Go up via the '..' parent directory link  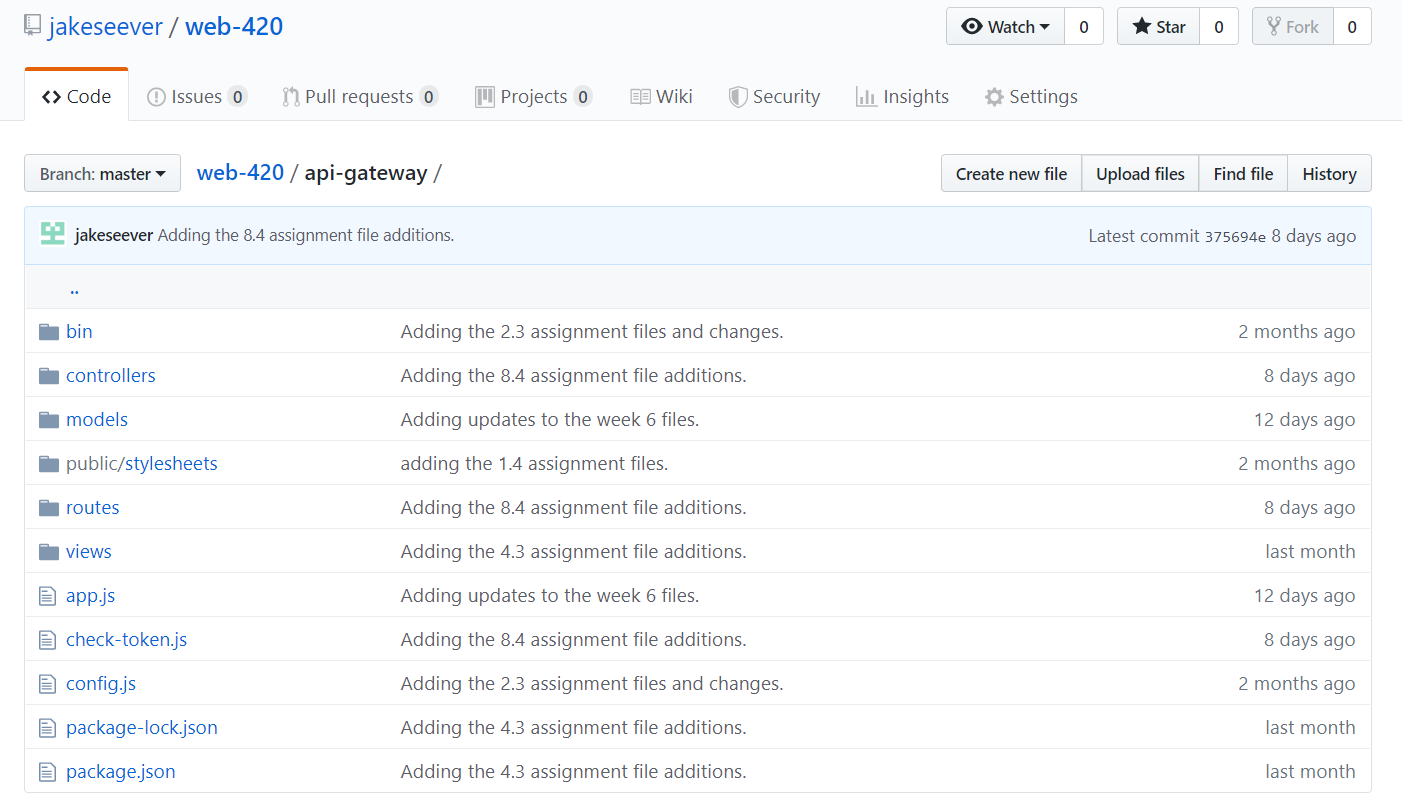[74, 289]
